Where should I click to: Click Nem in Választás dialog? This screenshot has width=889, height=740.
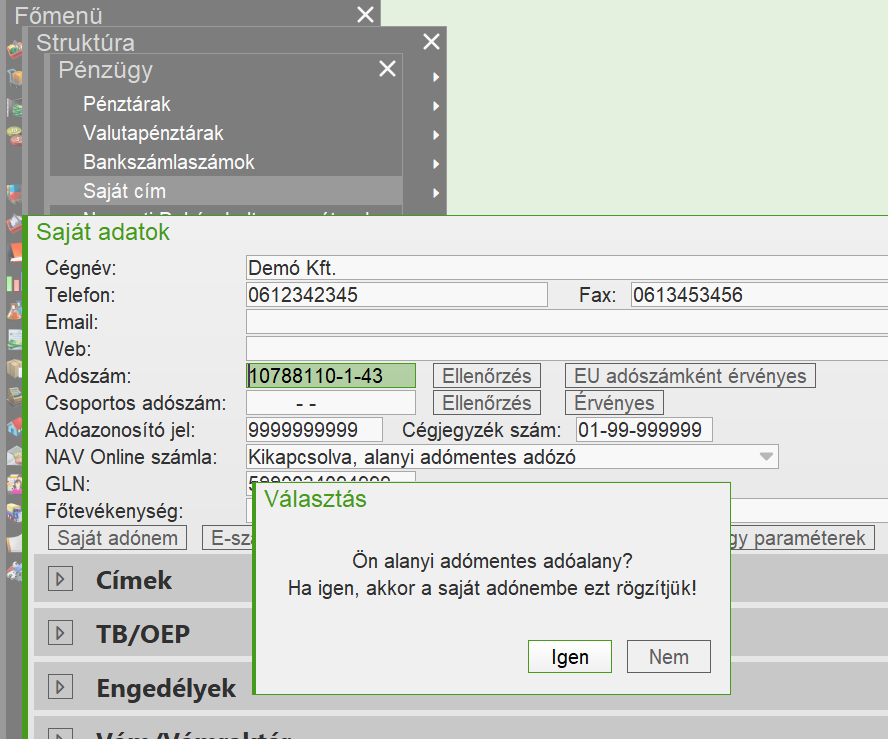click(668, 657)
